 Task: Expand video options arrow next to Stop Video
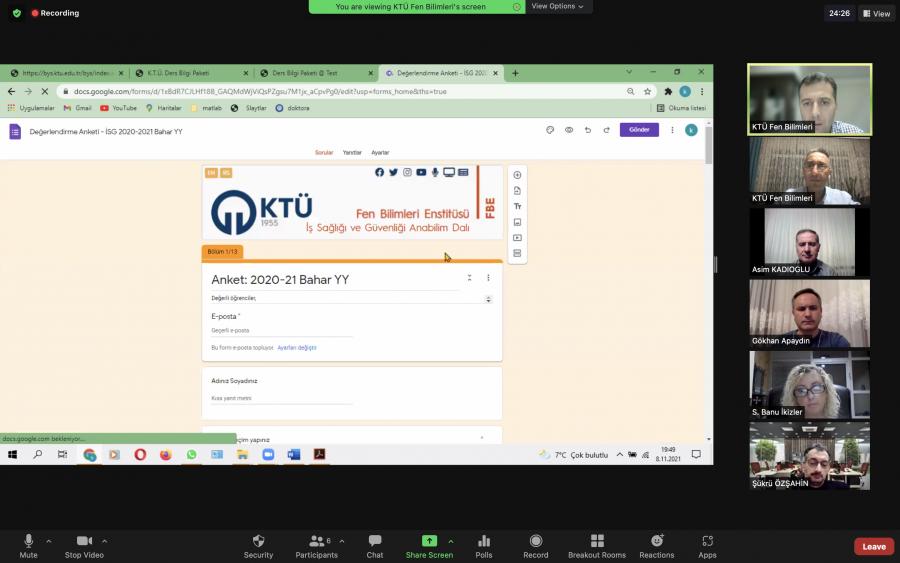click(x=104, y=541)
